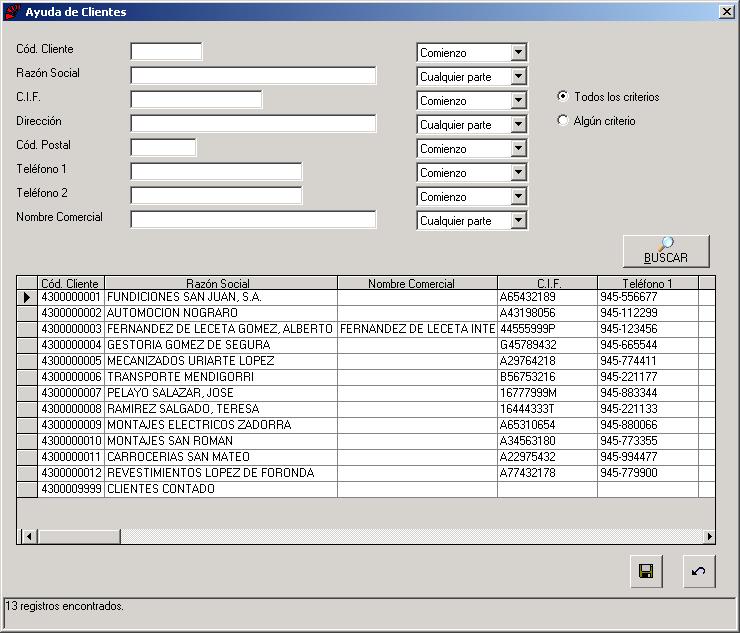This screenshot has height=633, width=740.
Task: Click current-row arrow beside 4300000001
Action: 27,297
